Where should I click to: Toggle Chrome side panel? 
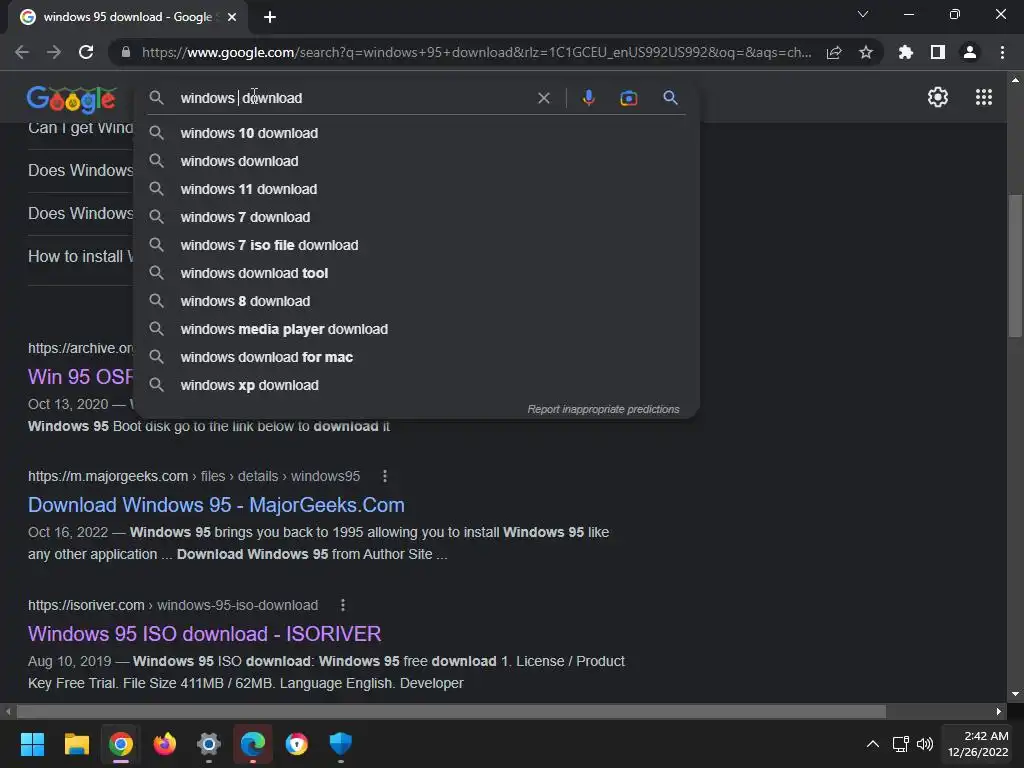tap(938, 52)
